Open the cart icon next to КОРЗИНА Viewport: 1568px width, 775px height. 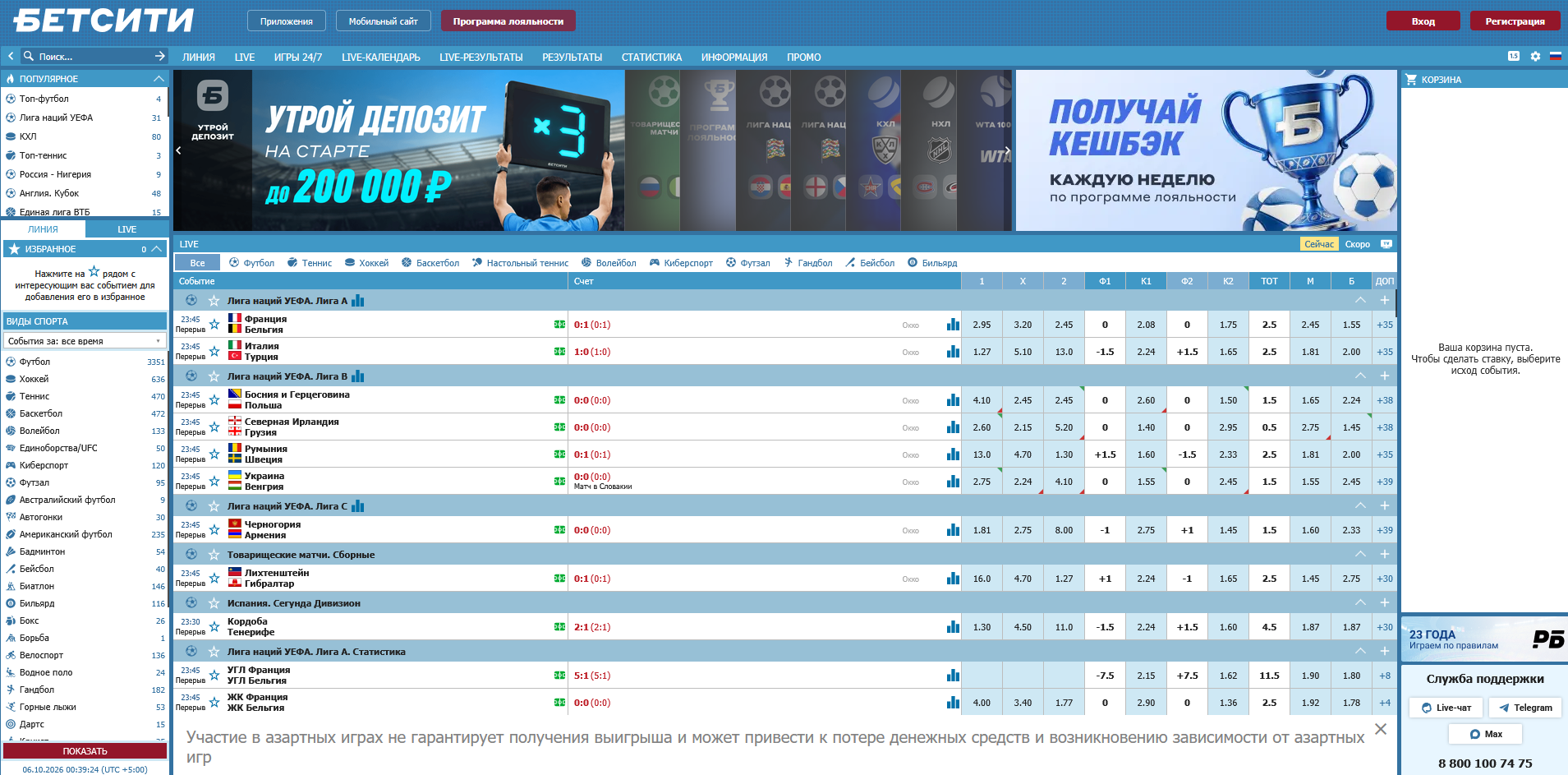point(1411,80)
